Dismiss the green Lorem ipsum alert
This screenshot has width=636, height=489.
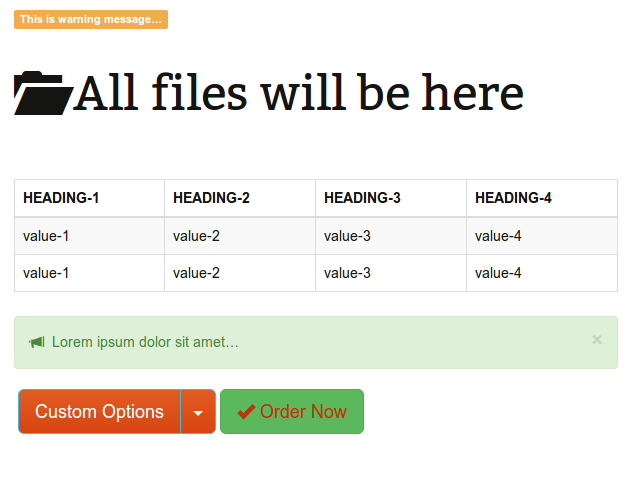click(597, 339)
